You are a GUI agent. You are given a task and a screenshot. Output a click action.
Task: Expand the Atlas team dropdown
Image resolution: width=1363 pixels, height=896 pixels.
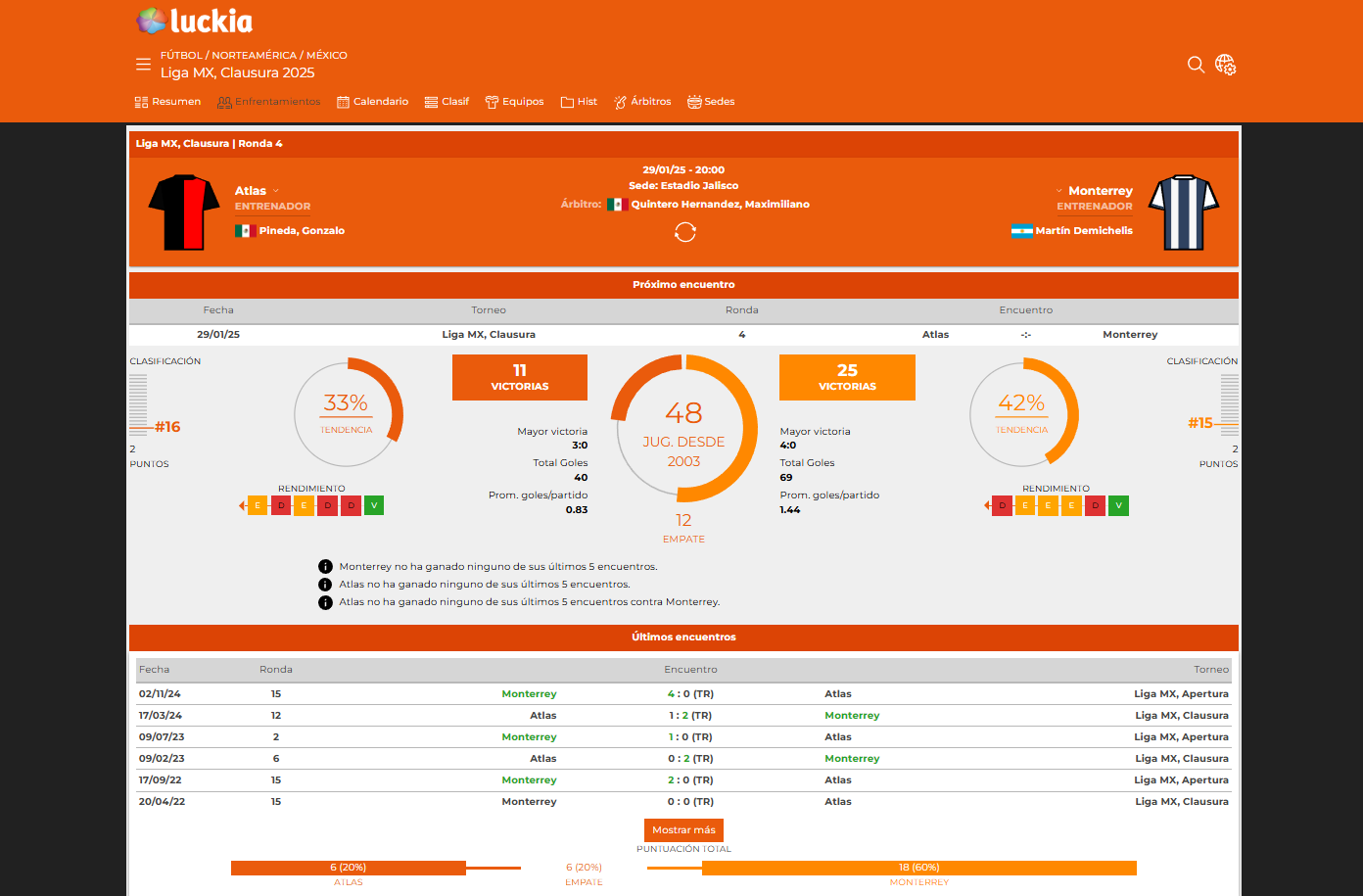click(x=276, y=191)
